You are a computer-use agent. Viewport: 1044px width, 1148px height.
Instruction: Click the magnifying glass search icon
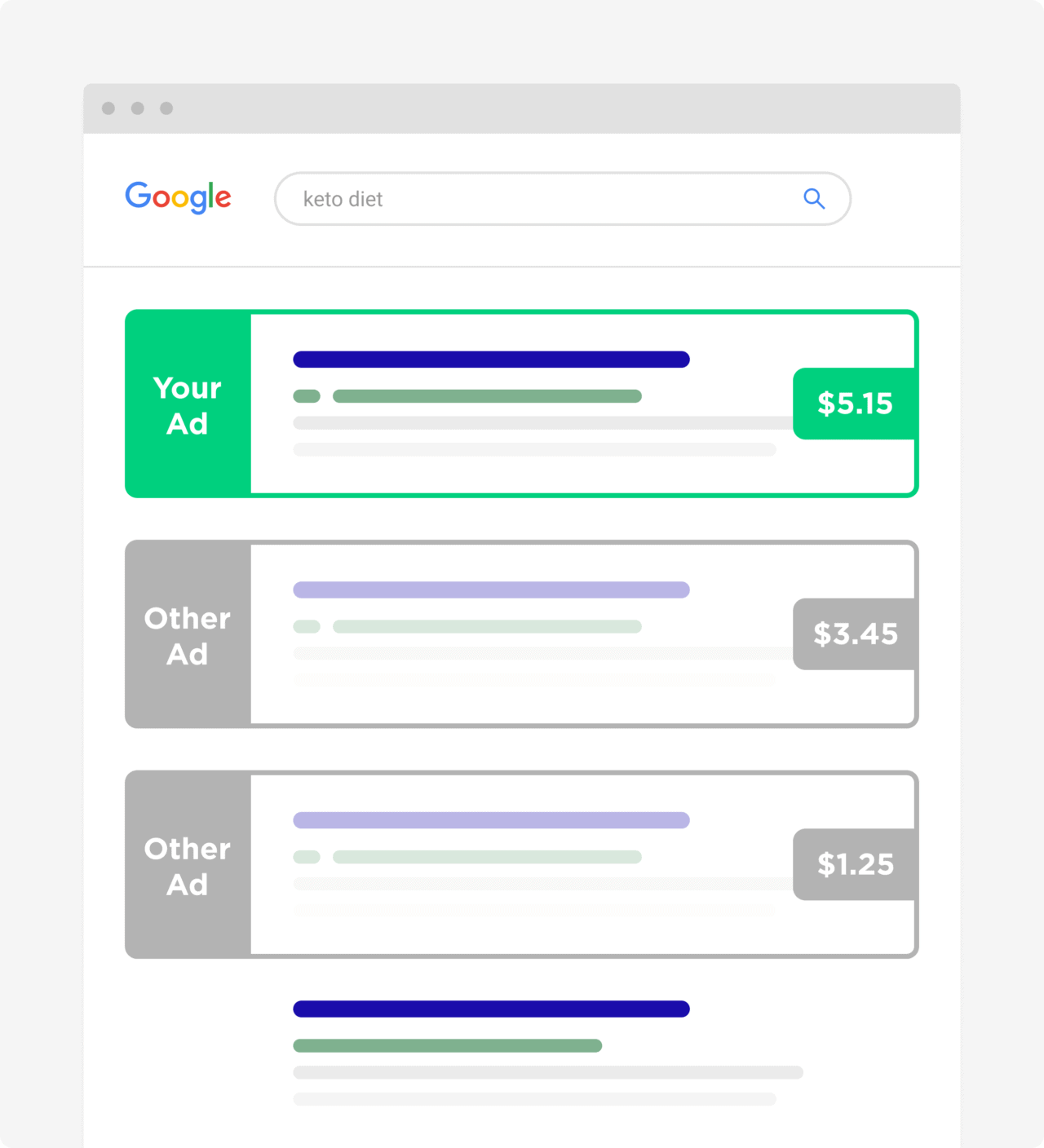click(x=814, y=198)
